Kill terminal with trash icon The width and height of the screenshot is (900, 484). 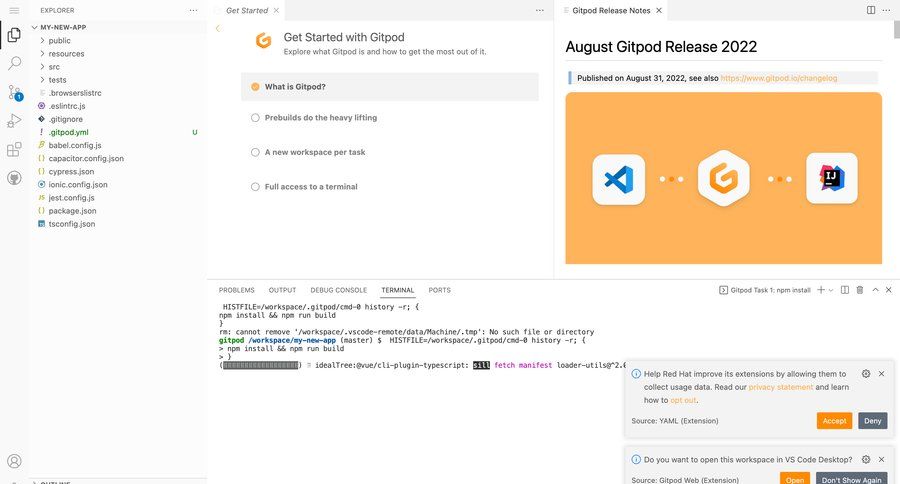(860, 290)
